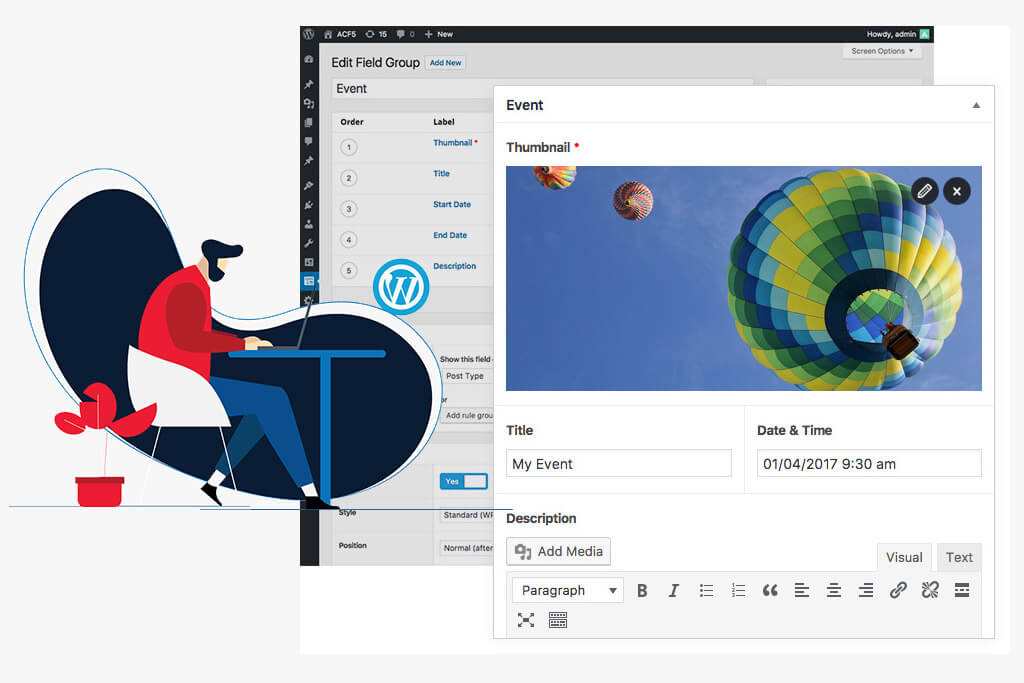Viewport: 1024px width, 683px height.
Task: Click the Title field containing My Event
Action: 618,464
